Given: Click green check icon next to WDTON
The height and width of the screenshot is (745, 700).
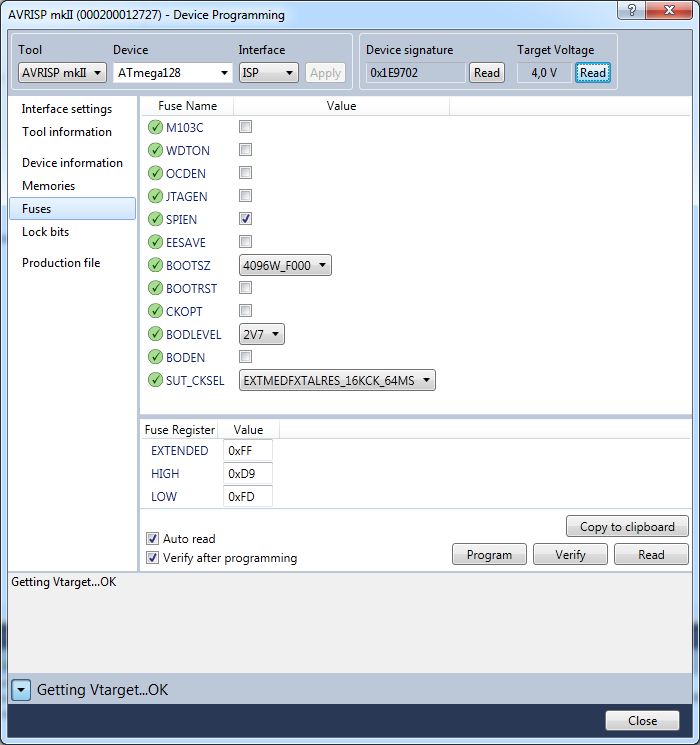Looking at the screenshot, I should [x=155, y=150].
